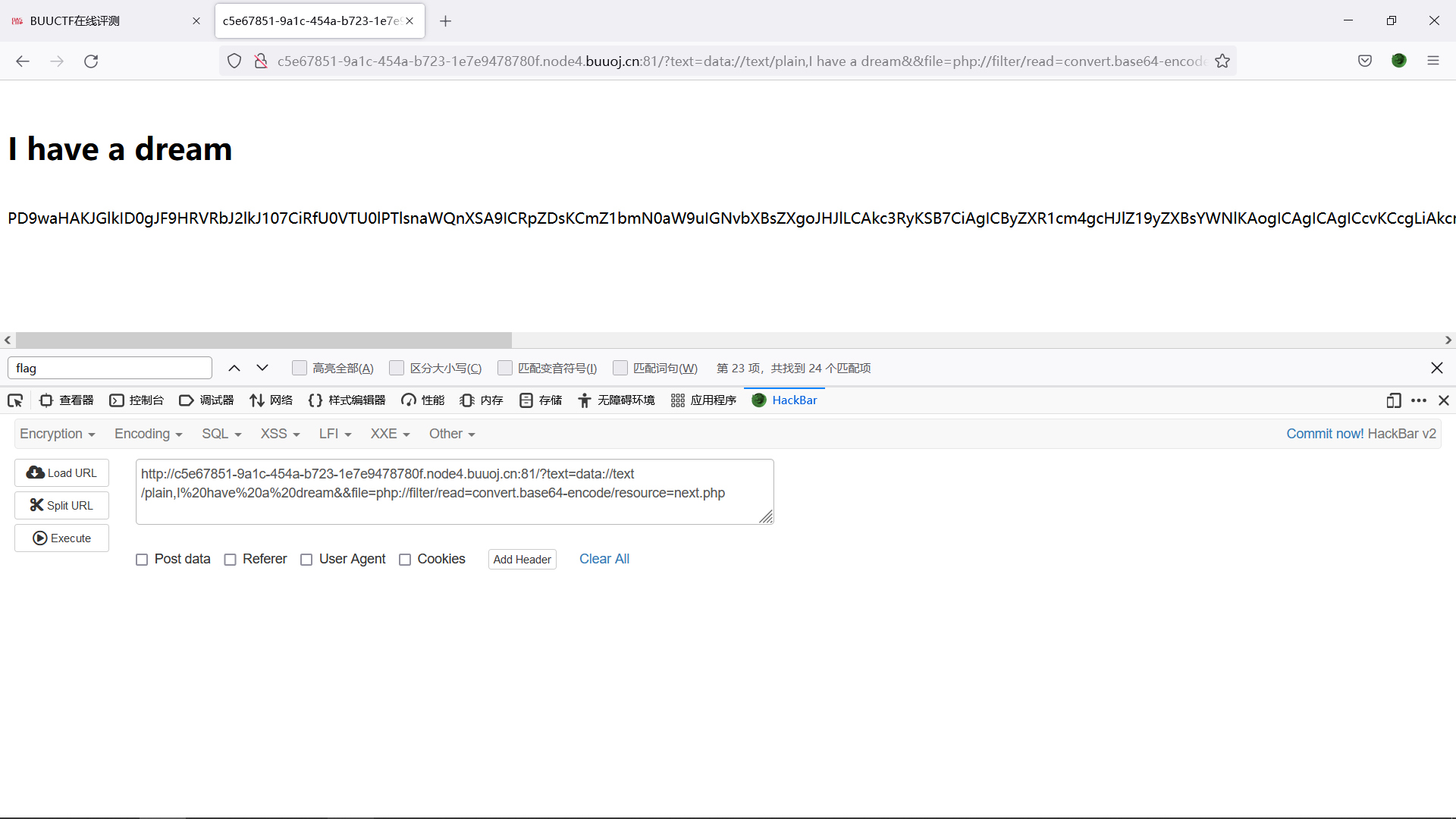Click the browser reload icon

pos(91,61)
